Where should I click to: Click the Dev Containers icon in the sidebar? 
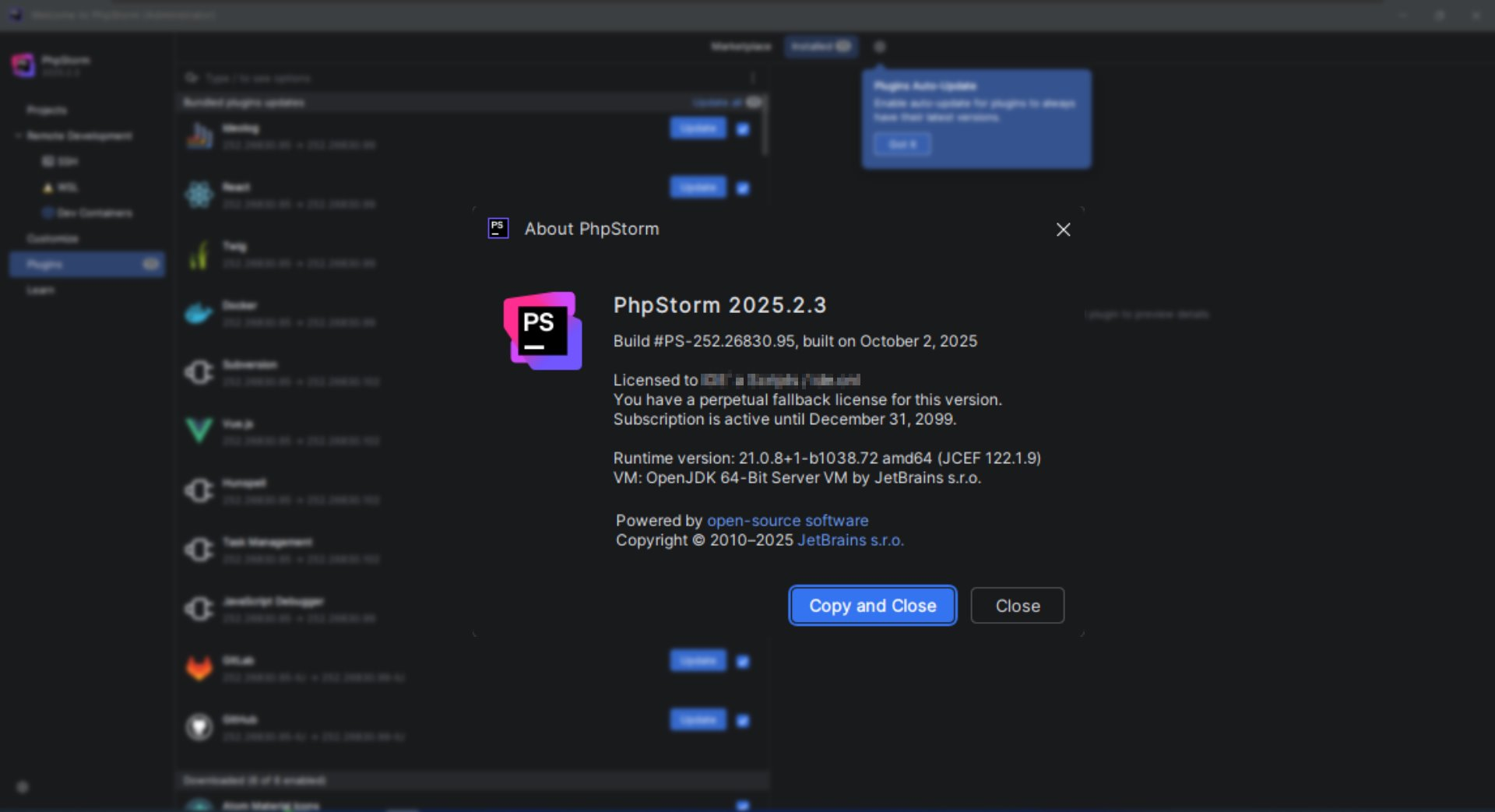coord(48,213)
